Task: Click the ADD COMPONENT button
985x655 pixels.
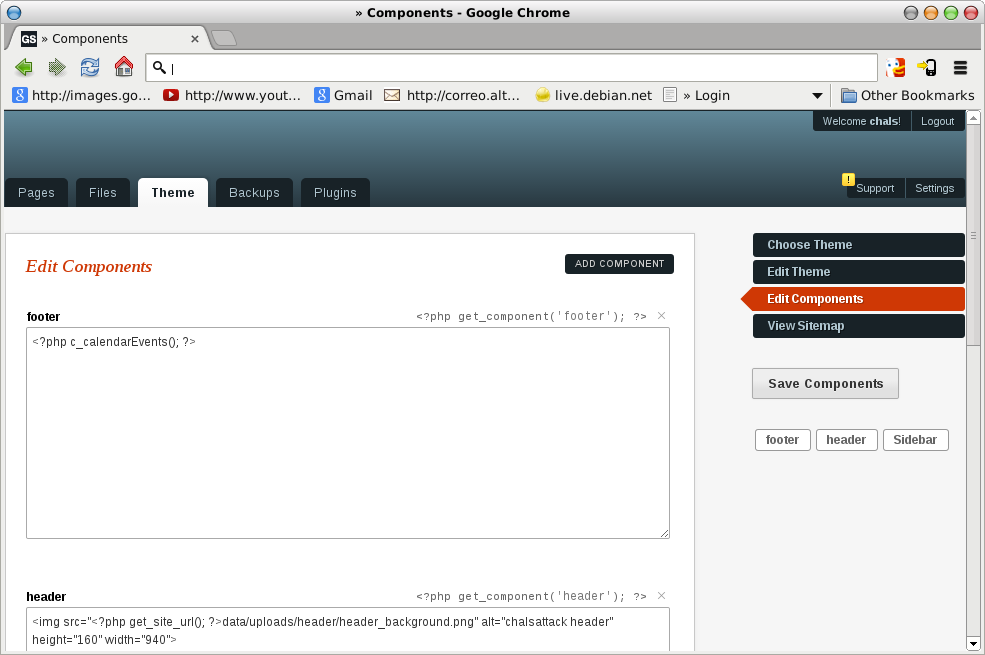Action: 619,264
